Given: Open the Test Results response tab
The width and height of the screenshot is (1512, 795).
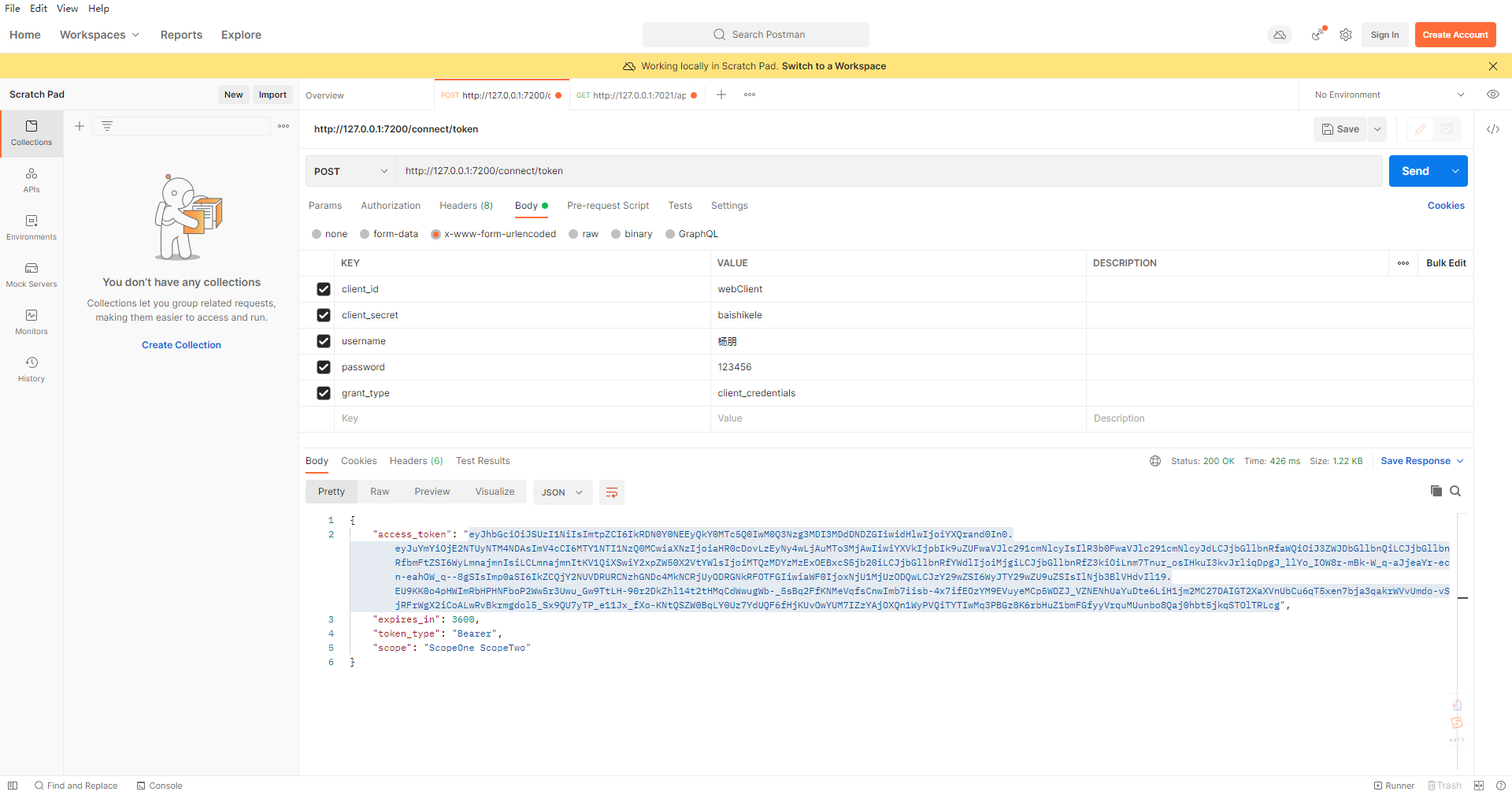Looking at the screenshot, I should [x=483, y=461].
